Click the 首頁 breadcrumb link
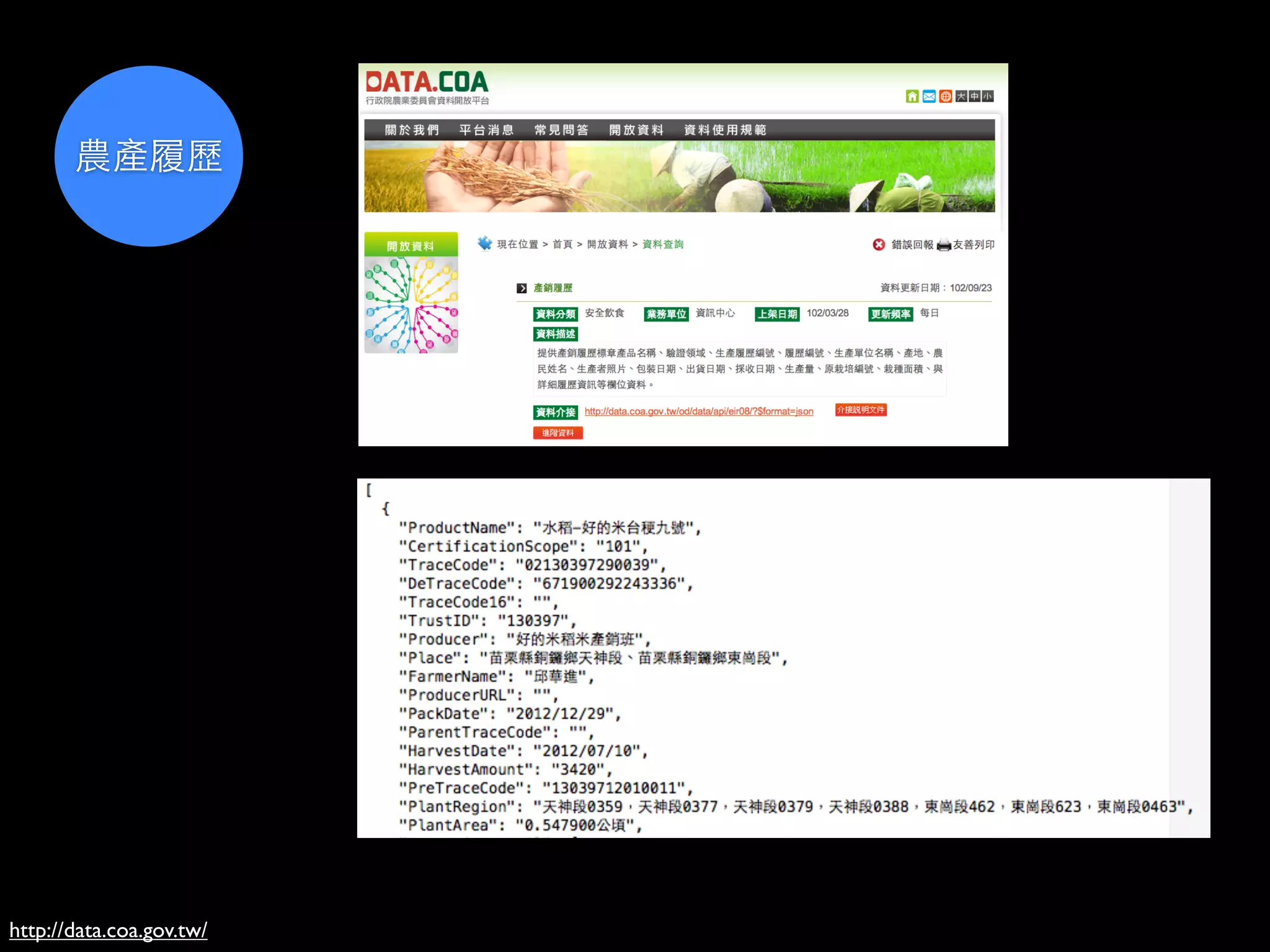Viewport: 1270px width, 952px height. (x=562, y=244)
